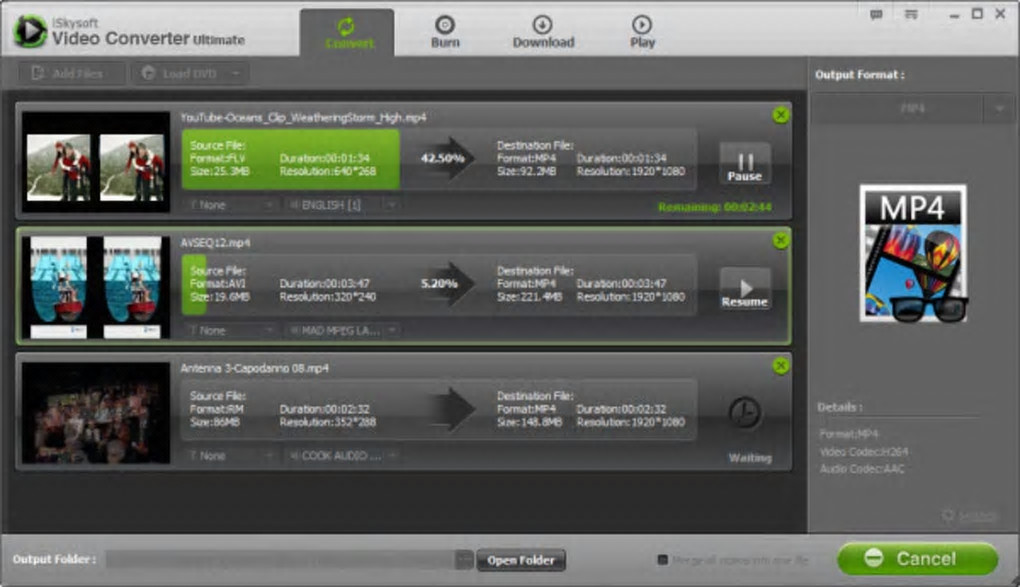Click the output format dropdown arrow
The image size is (1020, 587).
(x=999, y=108)
